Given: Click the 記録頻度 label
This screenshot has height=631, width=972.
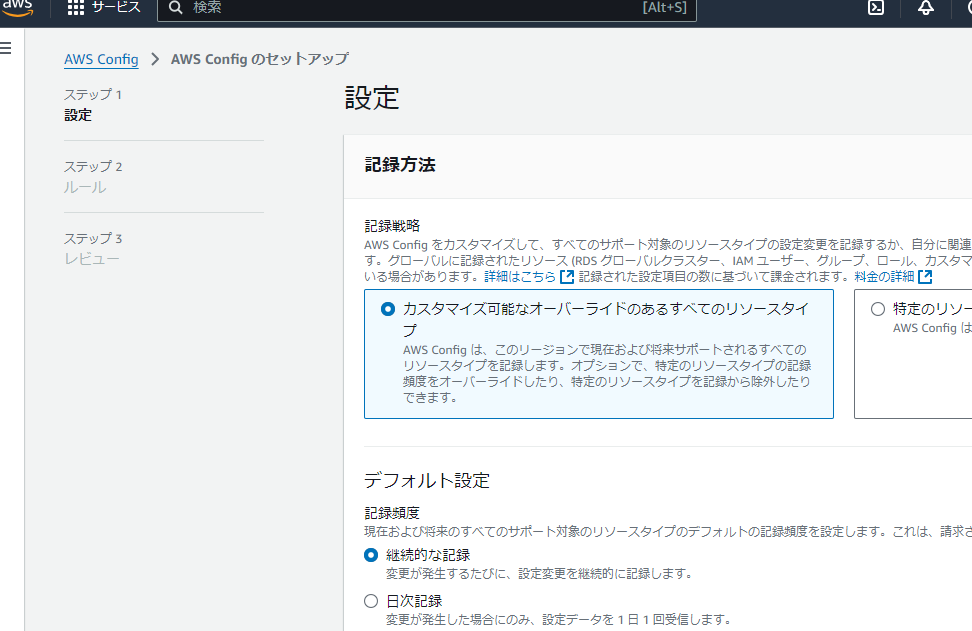Looking at the screenshot, I should pos(392,513).
